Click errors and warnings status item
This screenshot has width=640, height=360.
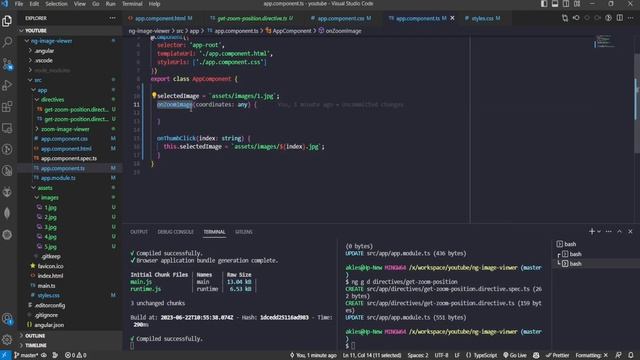coord(76,355)
